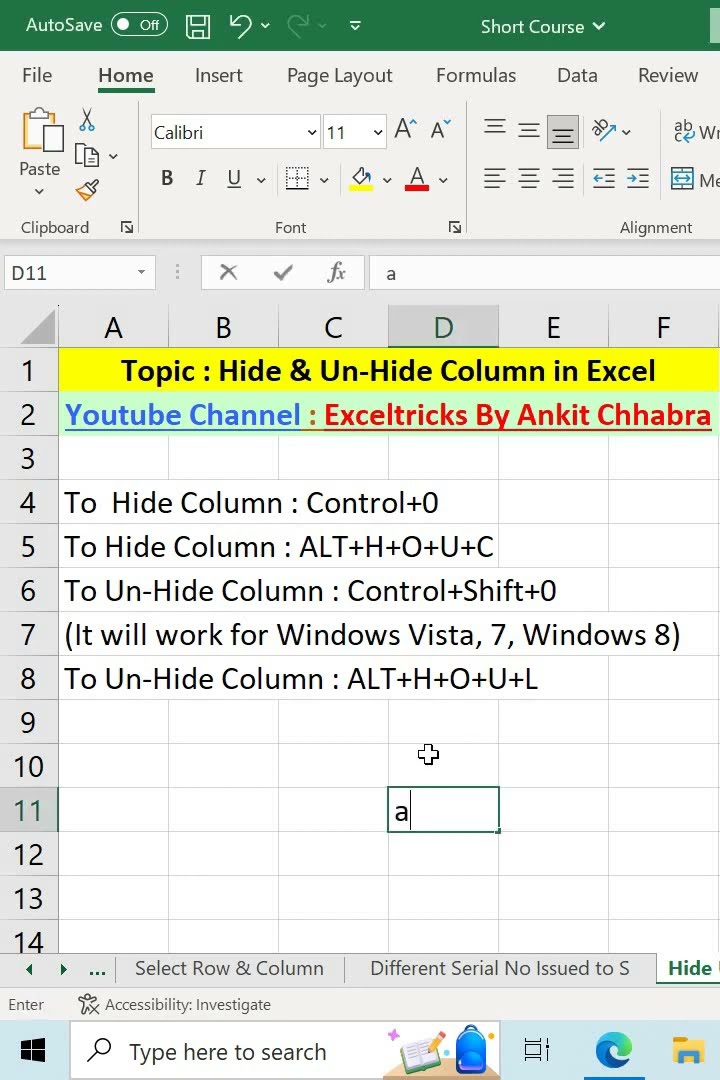Toggle Bottom Align vertical alignment
This screenshot has height=1080, width=720.
click(562, 132)
